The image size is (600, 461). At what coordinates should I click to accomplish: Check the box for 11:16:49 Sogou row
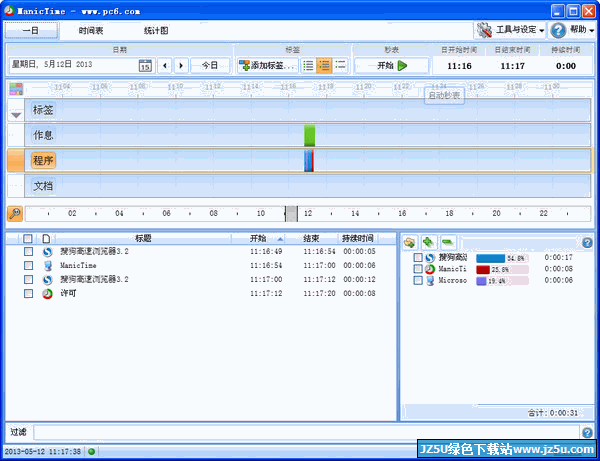(x=28, y=252)
